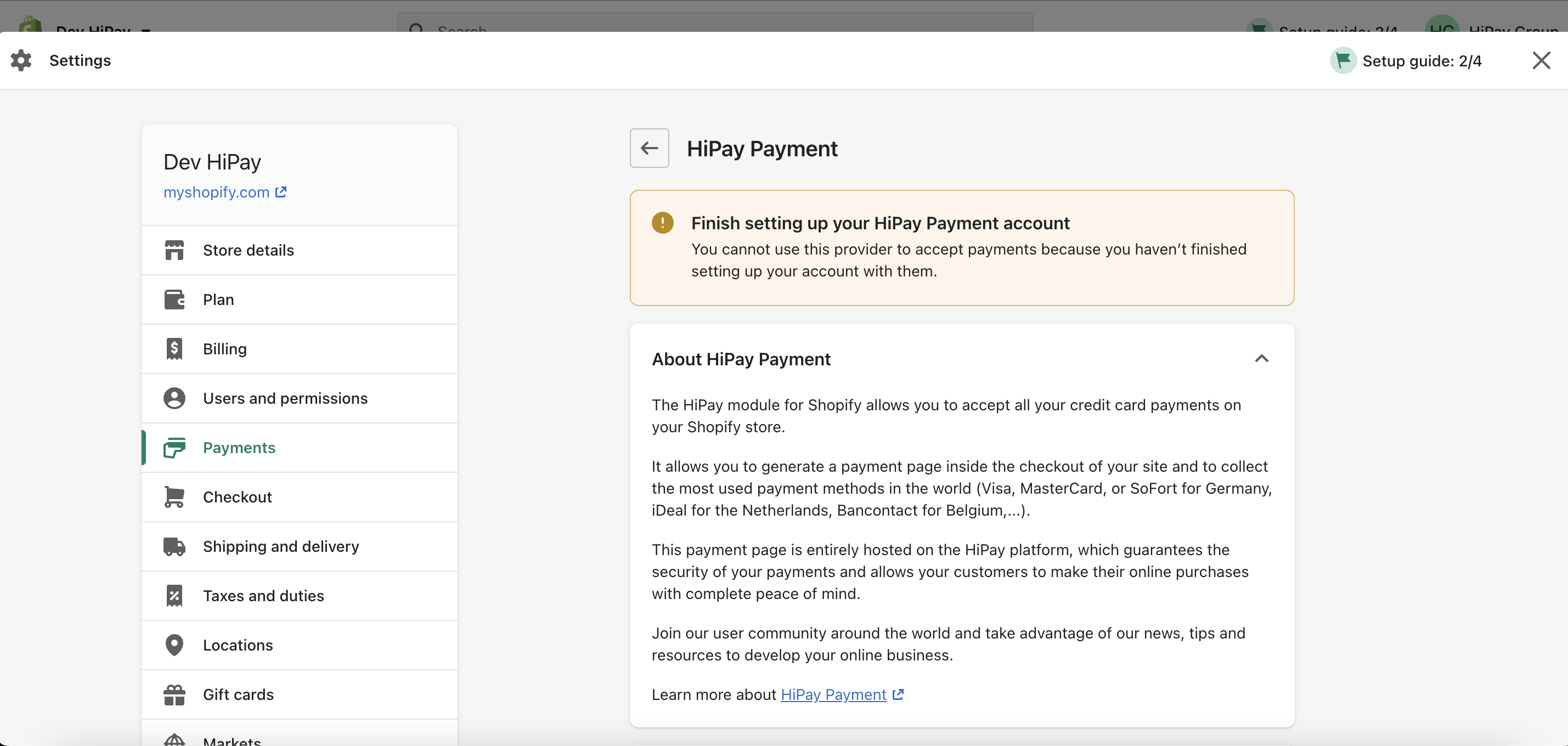
Task: Click the Shipping and delivery truck icon
Action: pyautogui.click(x=174, y=546)
